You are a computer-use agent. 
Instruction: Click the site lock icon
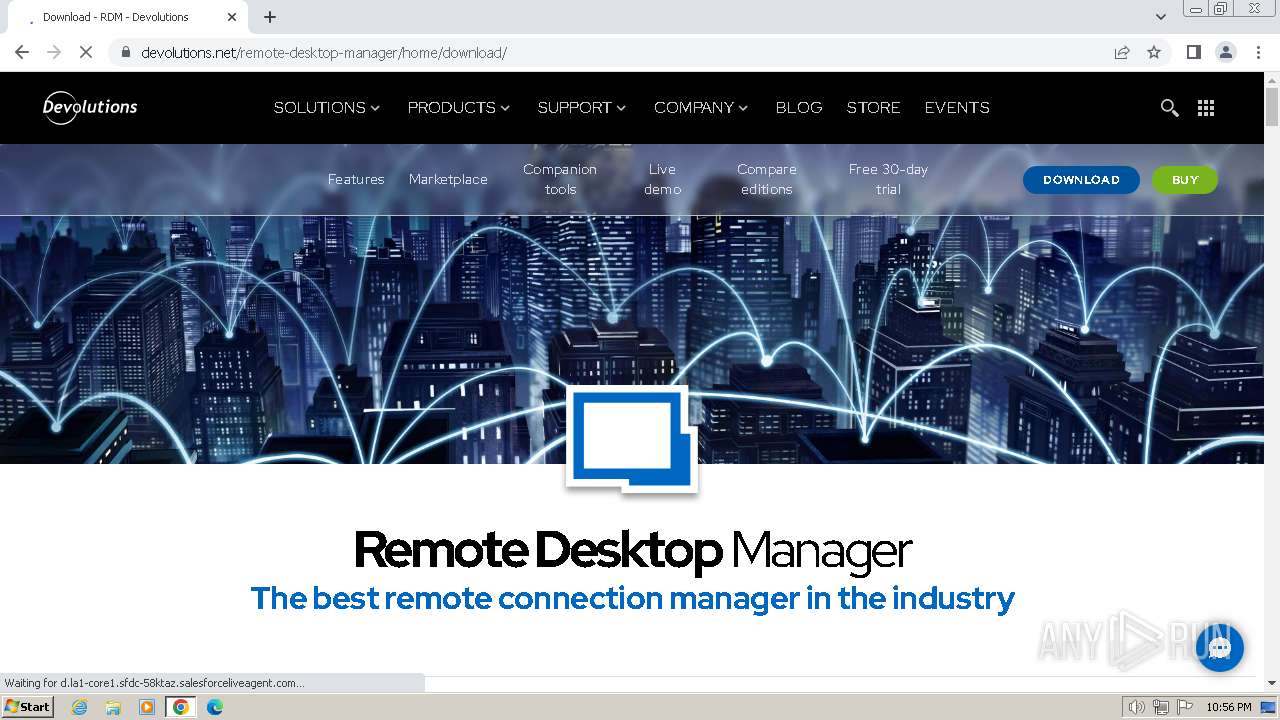(x=125, y=52)
